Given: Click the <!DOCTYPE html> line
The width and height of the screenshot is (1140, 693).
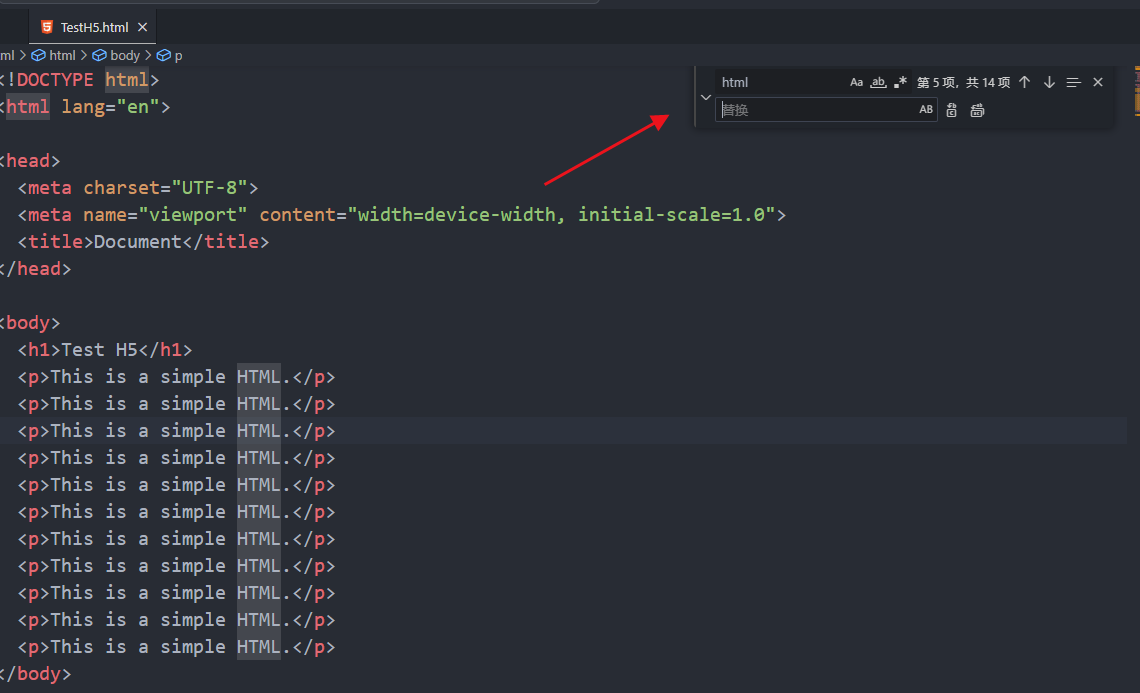Looking at the screenshot, I should pyautogui.click(x=79, y=80).
